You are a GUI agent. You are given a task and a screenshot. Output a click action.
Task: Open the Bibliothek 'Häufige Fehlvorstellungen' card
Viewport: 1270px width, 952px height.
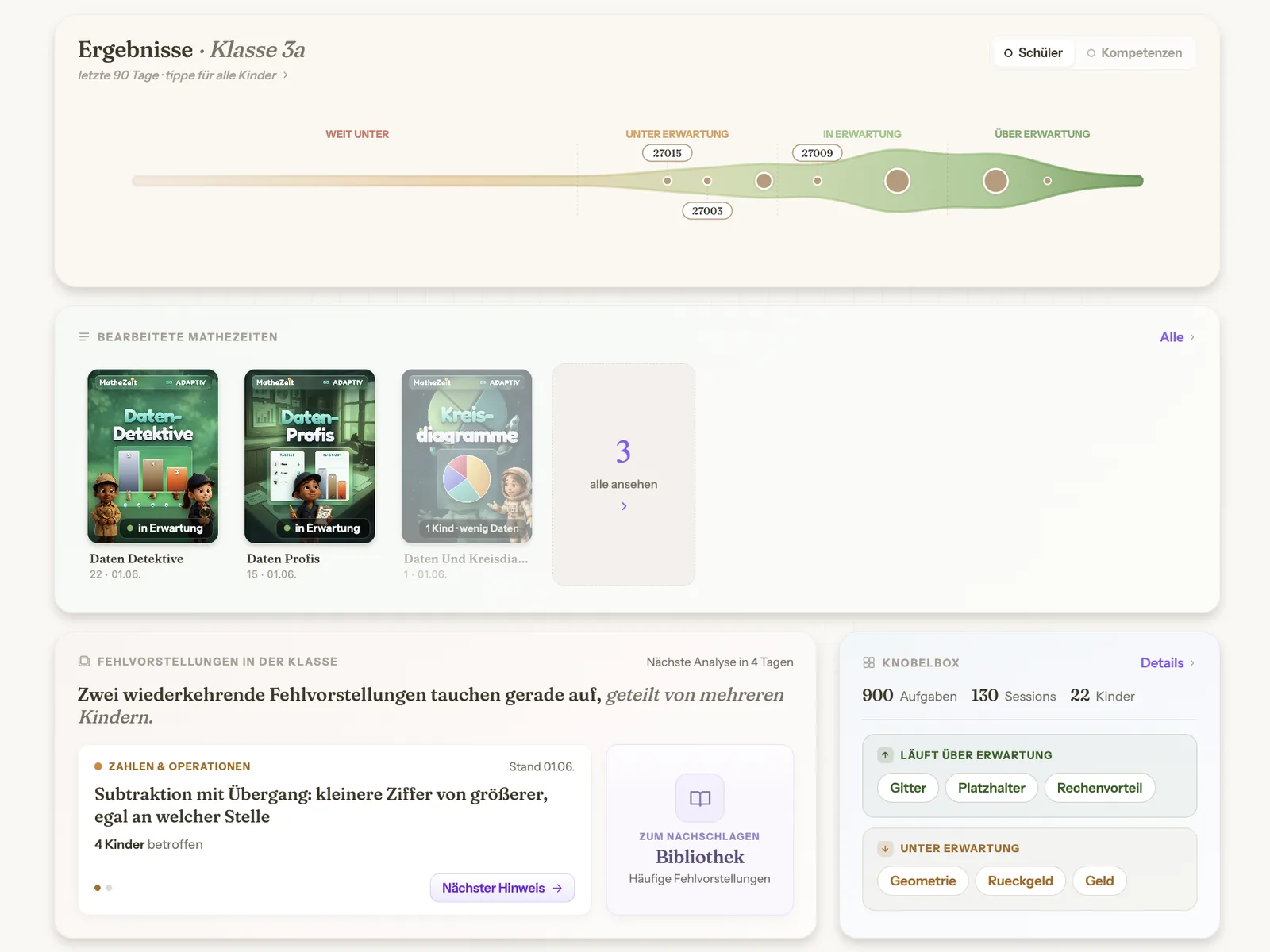tap(700, 830)
